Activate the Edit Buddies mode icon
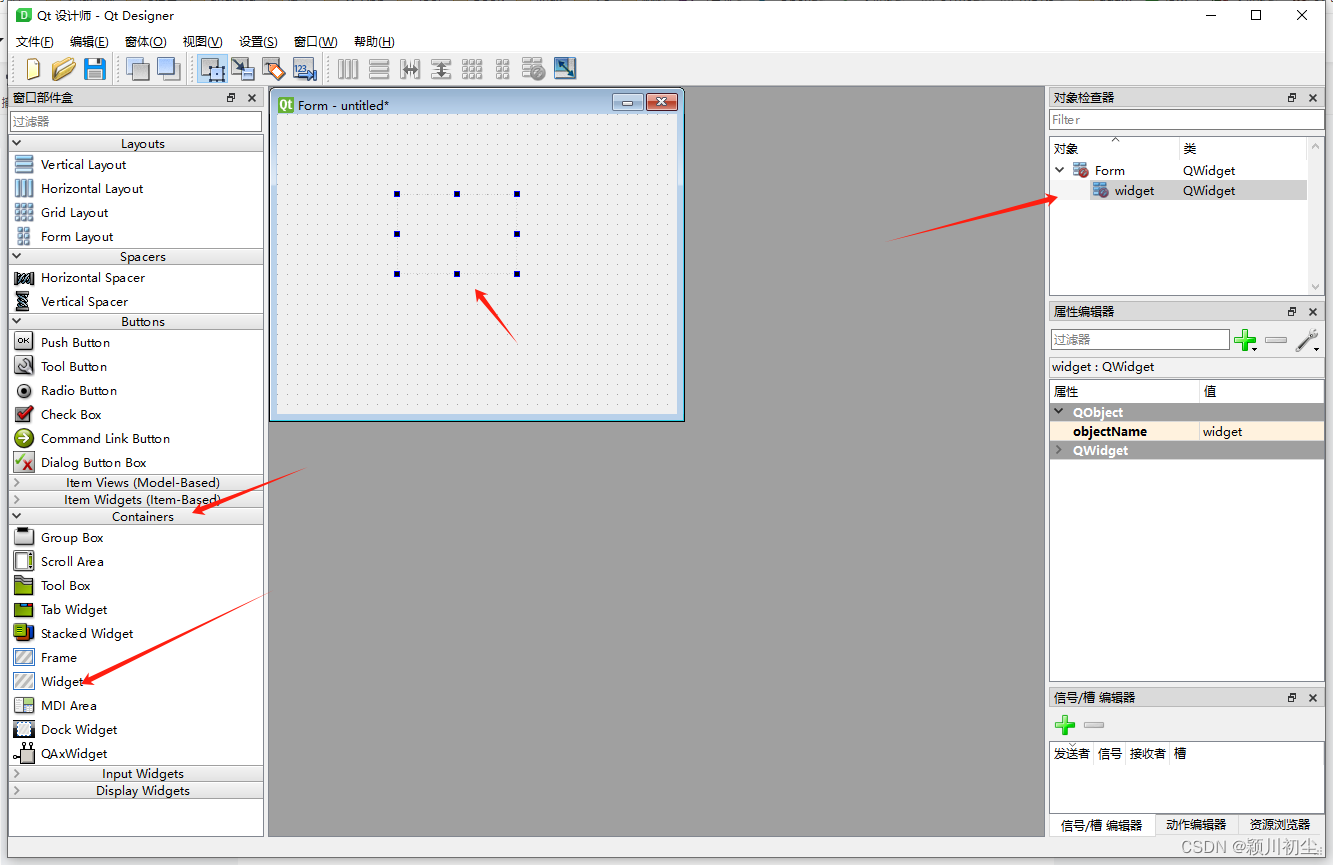The width and height of the screenshot is (1333, 865). (273, 68)
